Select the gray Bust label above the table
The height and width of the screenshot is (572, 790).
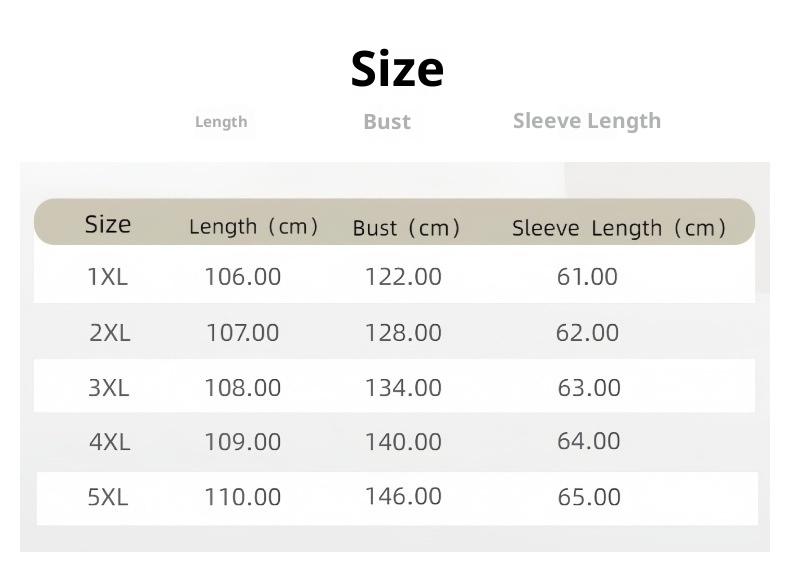click(x=387, y=122)
